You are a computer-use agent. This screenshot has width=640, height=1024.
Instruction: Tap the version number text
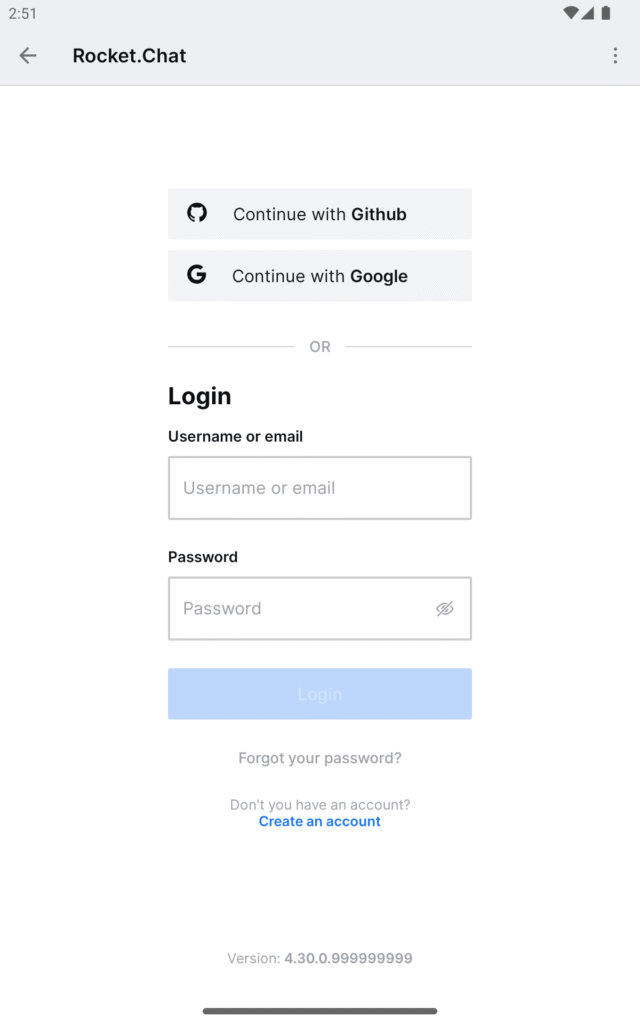coord(347,958)
